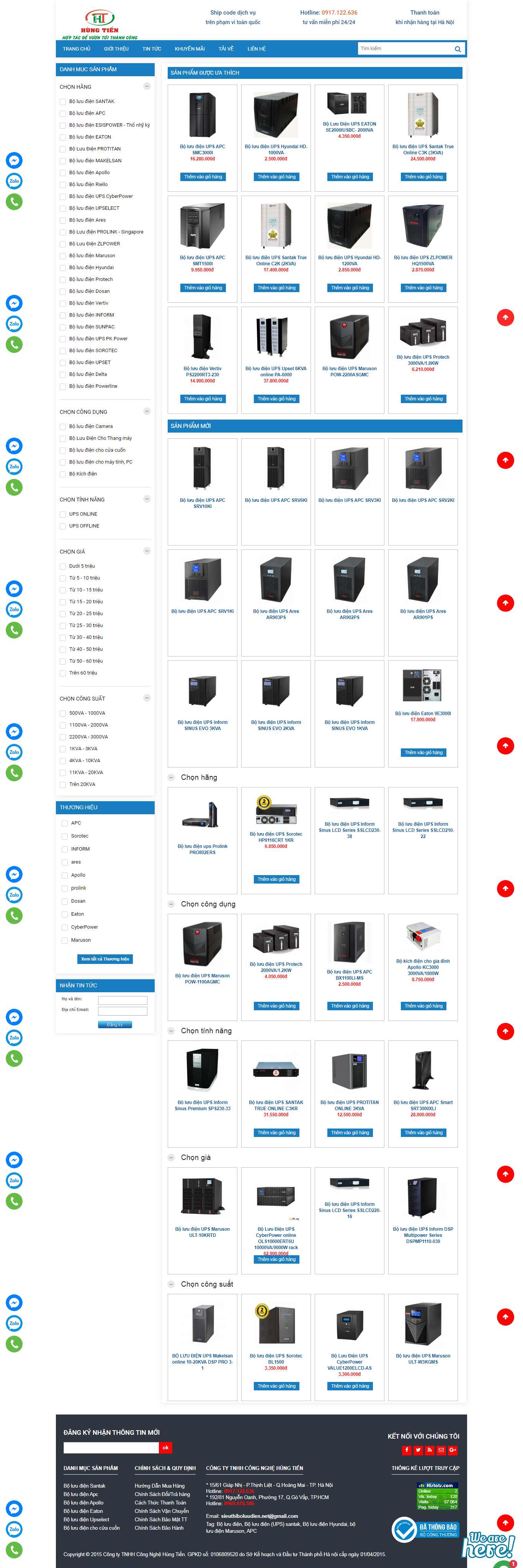The height and width of the screenshot is (1568, 523).
Task: Focus the Họ và tên input field
Action: [x=123, y=1000]
